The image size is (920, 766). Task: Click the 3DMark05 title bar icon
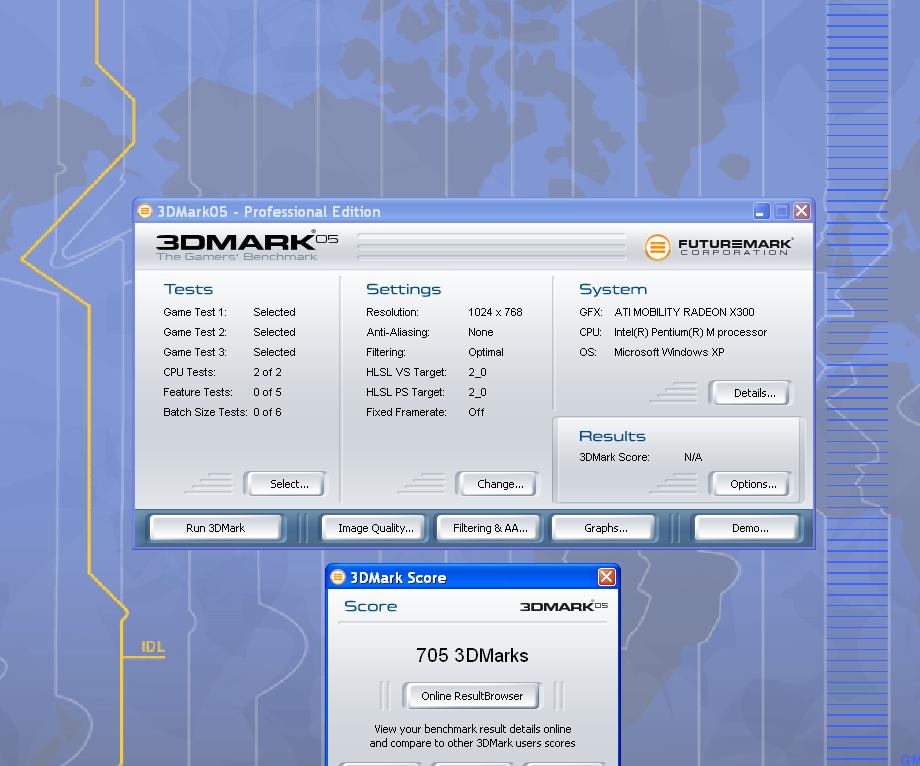click(x=144, y=211)
